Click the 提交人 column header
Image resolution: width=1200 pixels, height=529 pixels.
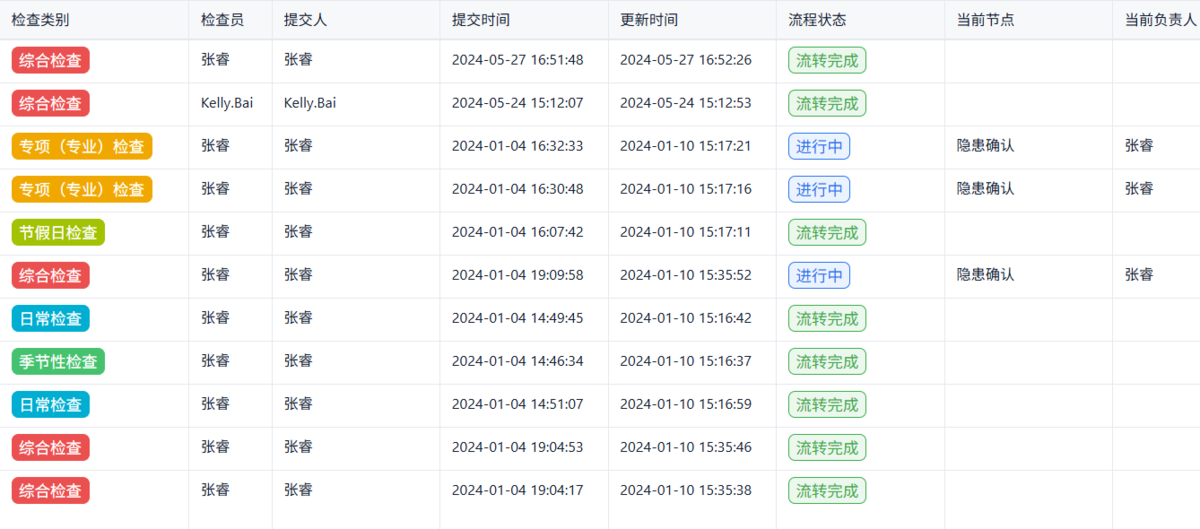tap(303, 19)
